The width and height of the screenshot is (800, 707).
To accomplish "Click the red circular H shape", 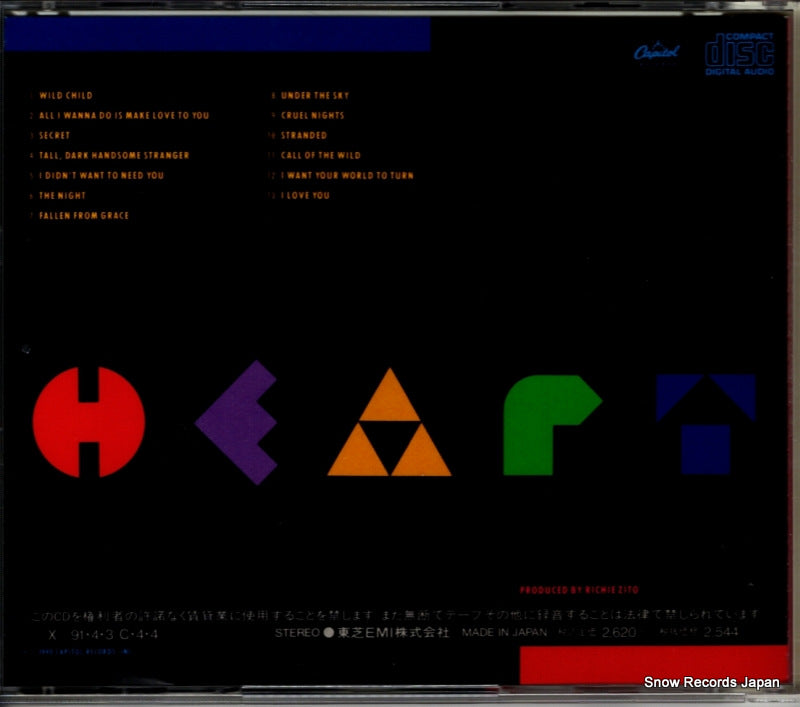I will tap(89, 422).
